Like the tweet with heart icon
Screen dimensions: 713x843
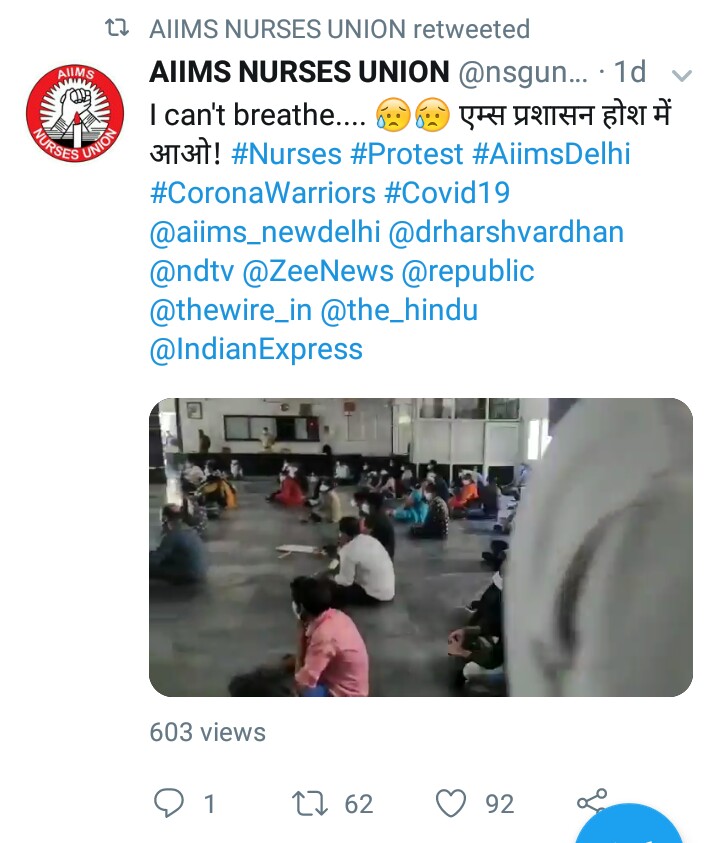450,803
